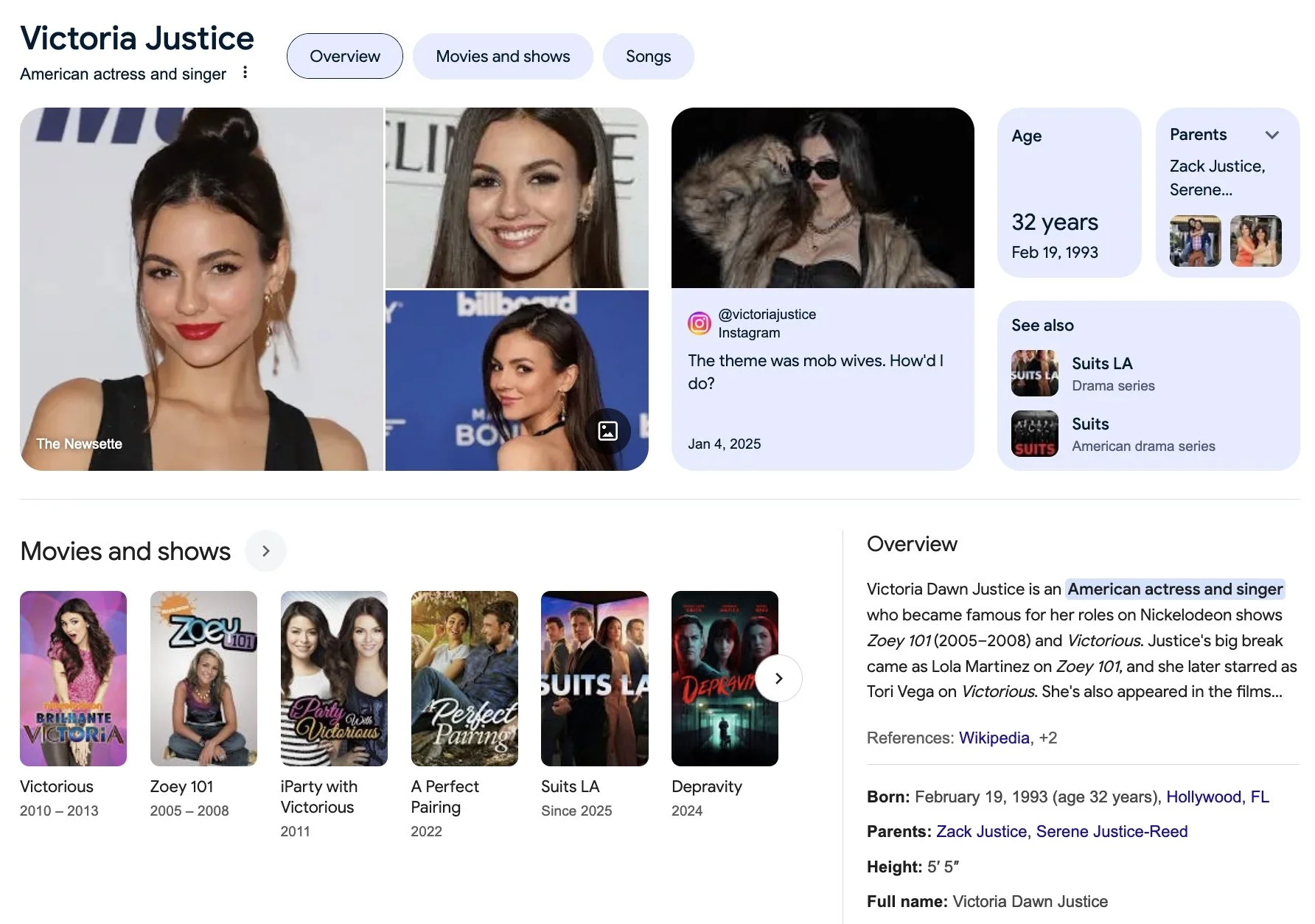This screenshot has width=1315, height=924.
Task: Click the 'Since 2025' label under Suits LA
Action: coord(576,811)
